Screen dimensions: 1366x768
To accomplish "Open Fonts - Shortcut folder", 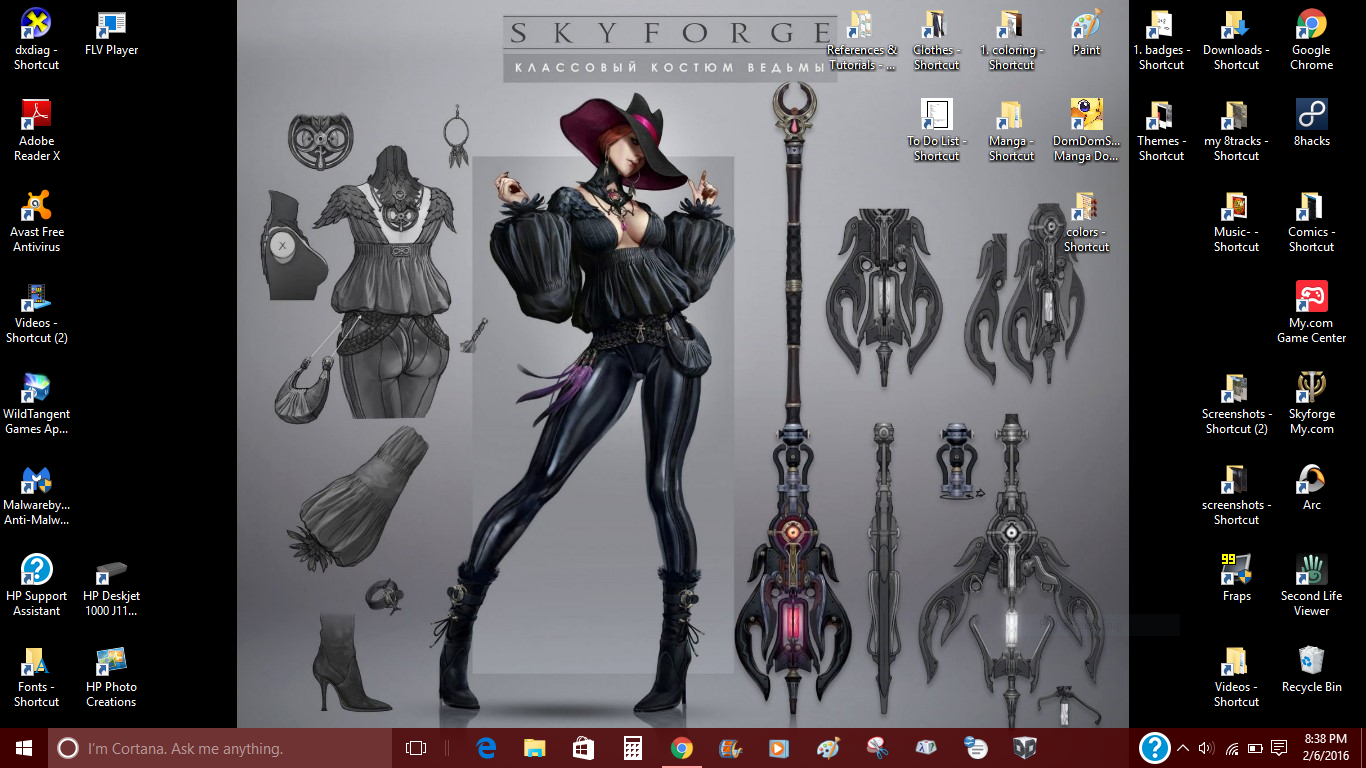I will (x=37, y=677).
